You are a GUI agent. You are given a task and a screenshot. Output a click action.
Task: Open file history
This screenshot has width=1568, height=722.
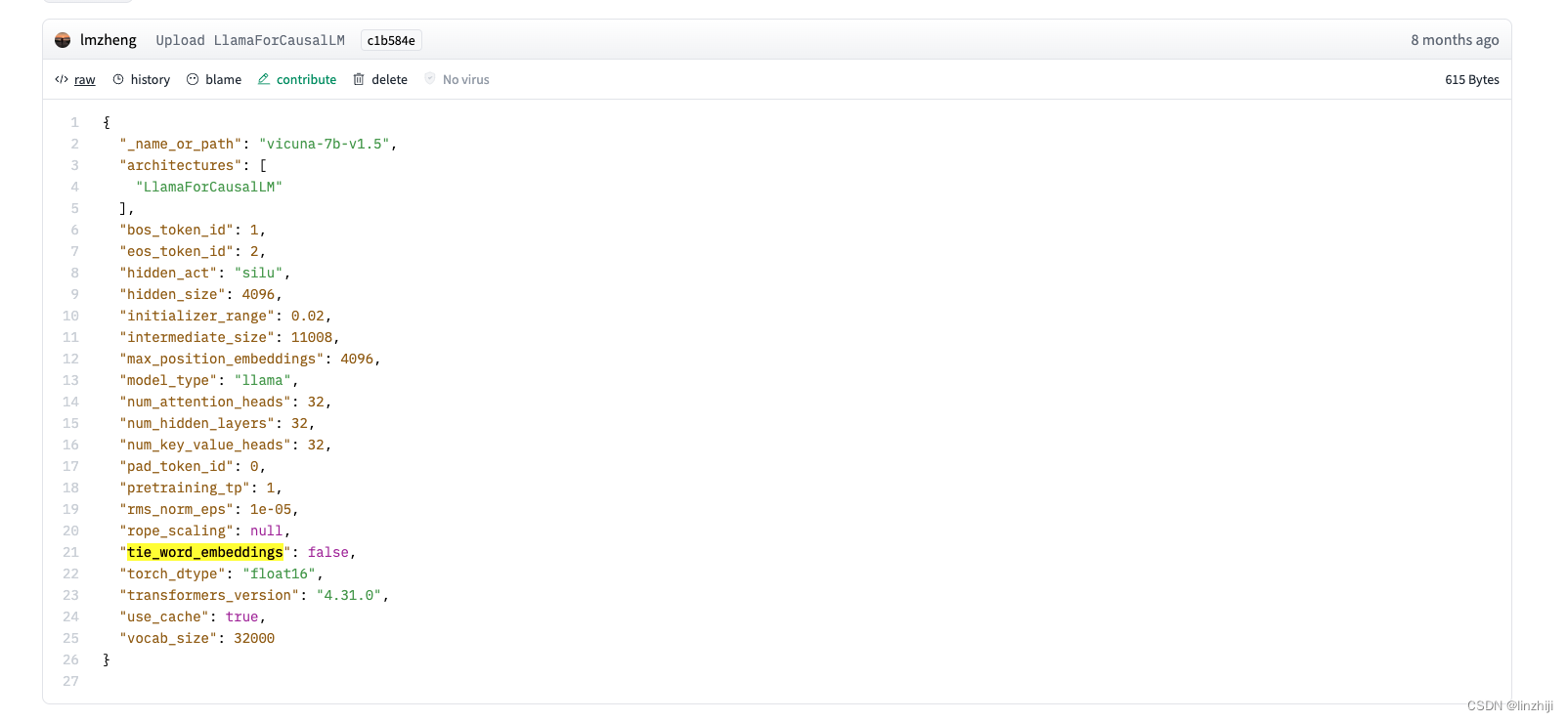[x=151, y=80]
